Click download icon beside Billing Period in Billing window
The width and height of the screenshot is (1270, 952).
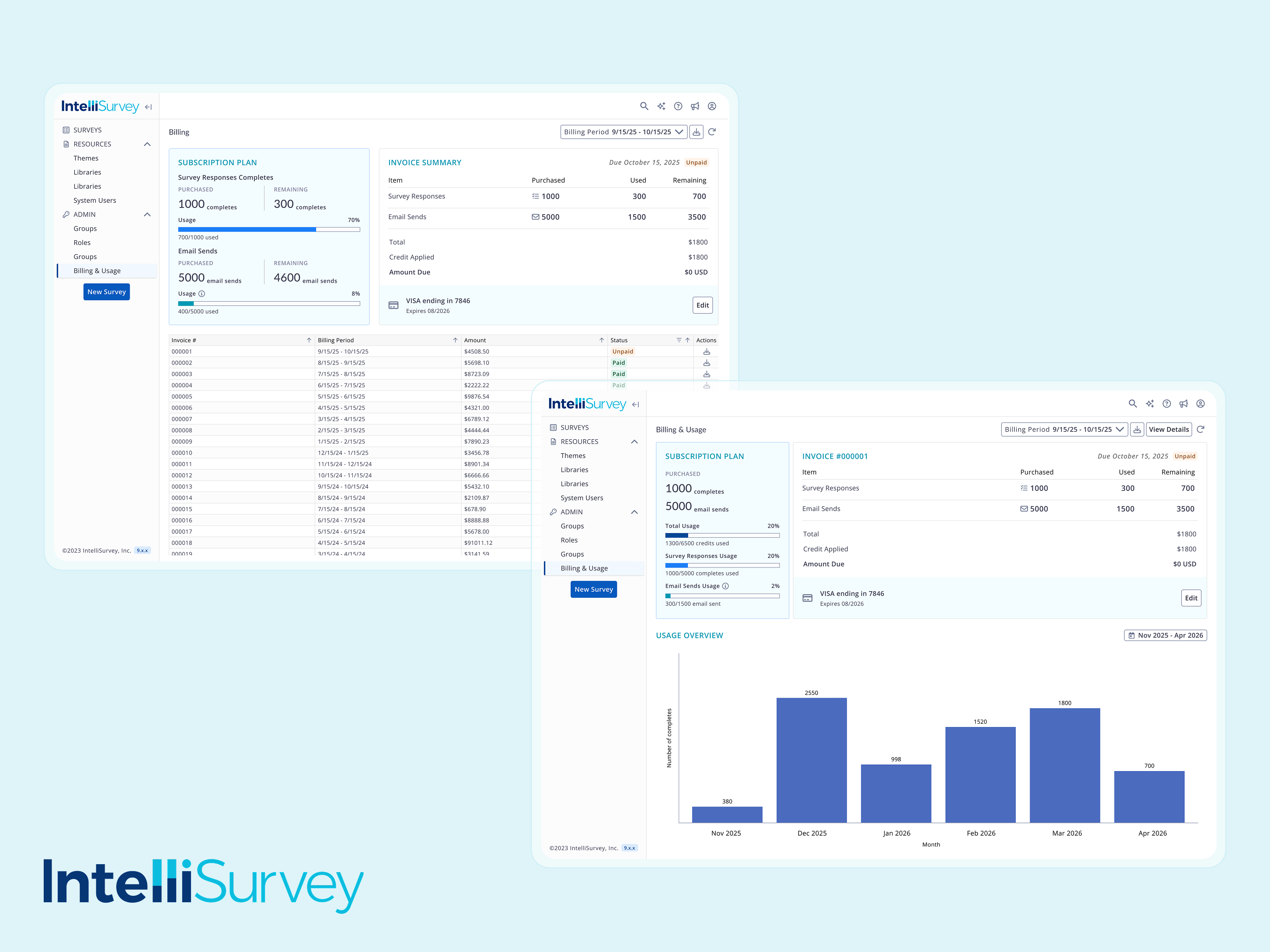(696, 132)
